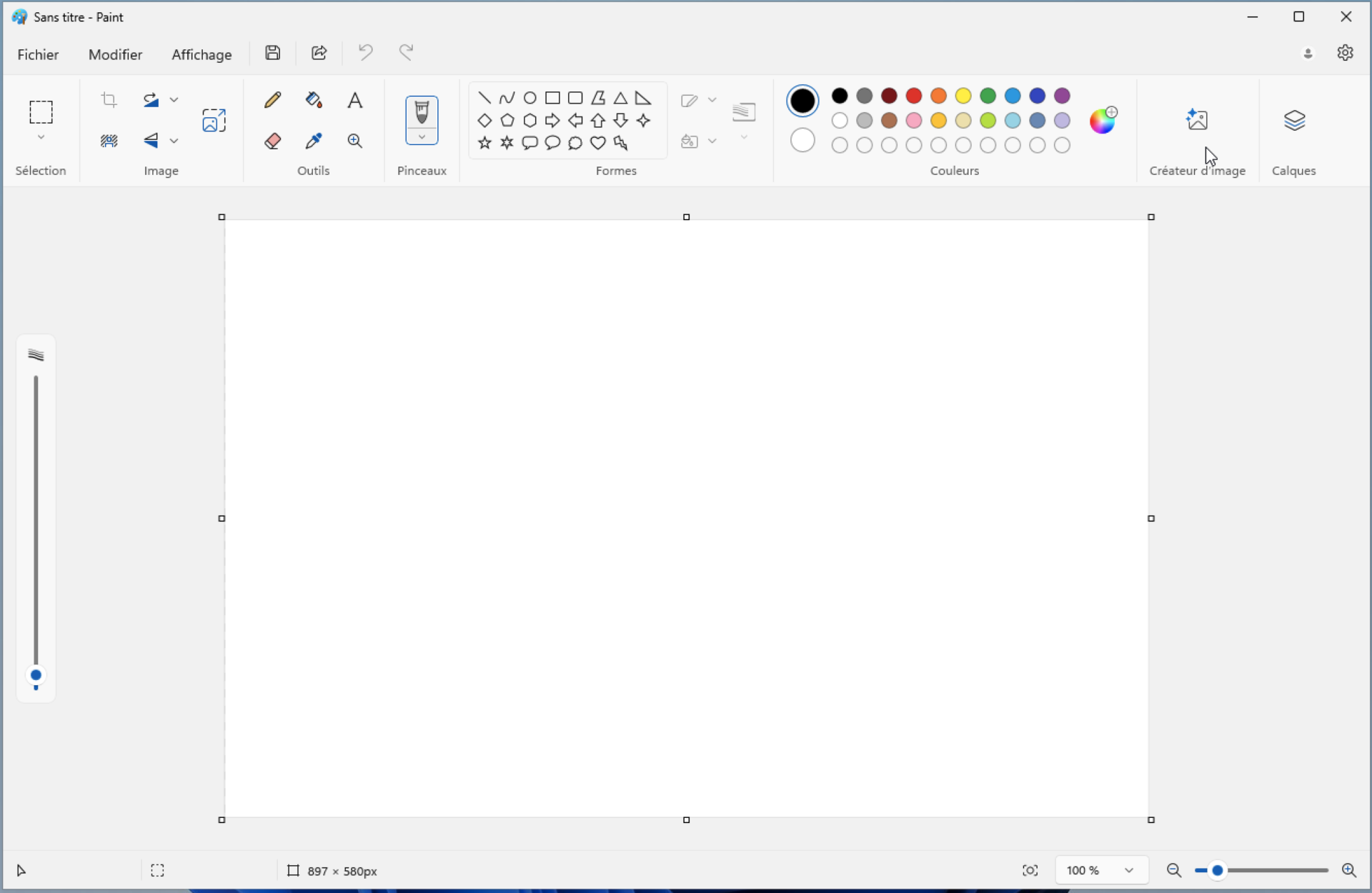The height and width of the screenshot is (893, 1372).
Task: Click the Redo arrow
Action: click(x=406, y=52)
